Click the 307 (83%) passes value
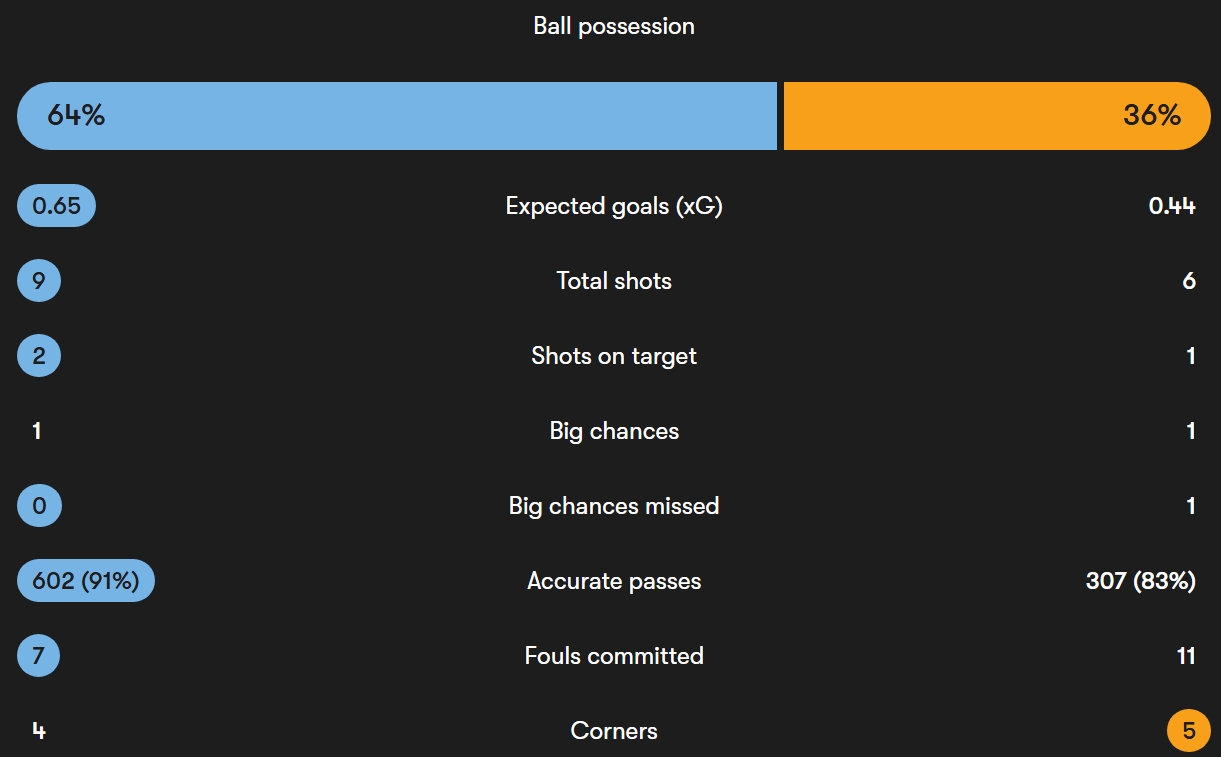This screenshot has height=757, width=1221. coord(1141,581)
